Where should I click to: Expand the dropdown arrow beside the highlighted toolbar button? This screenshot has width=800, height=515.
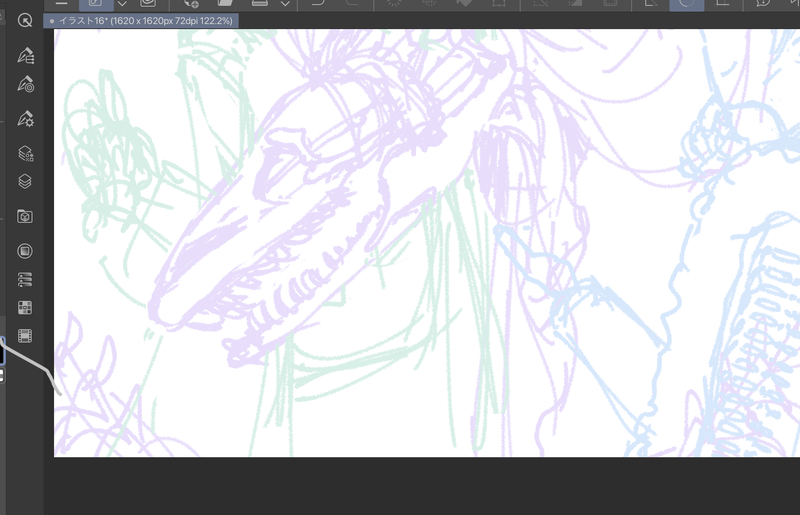[x=122, y=4]
